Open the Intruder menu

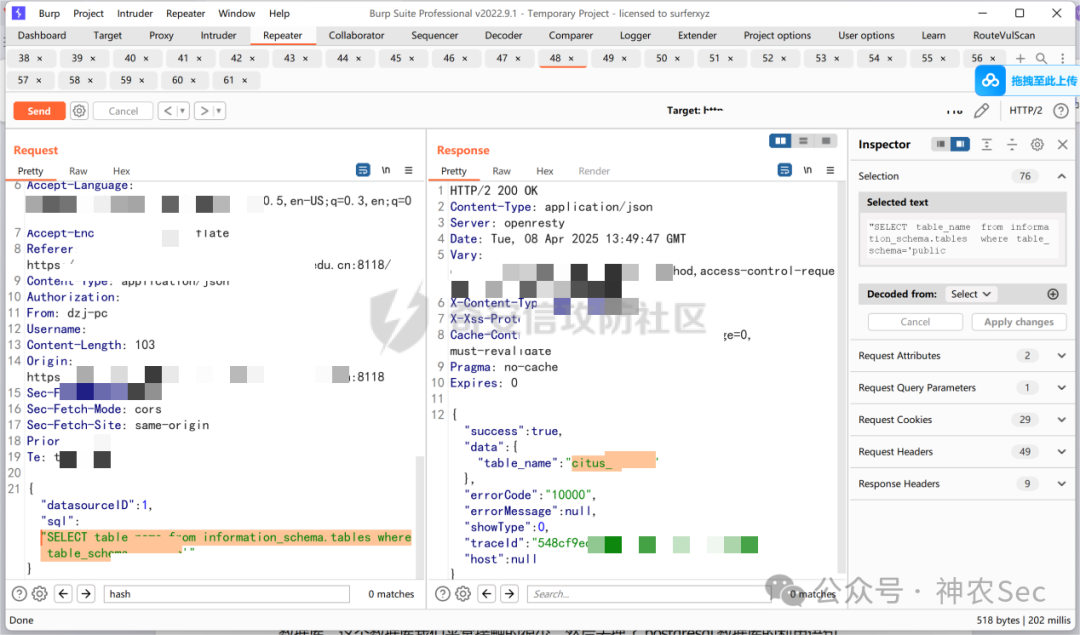tap(134, 13)
